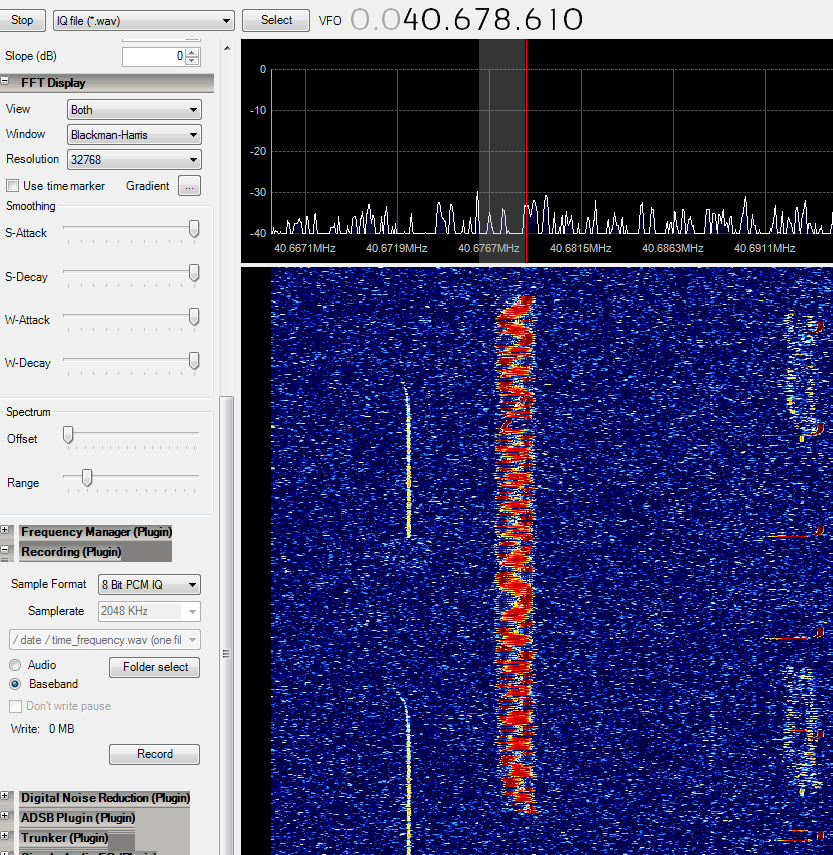Expand ADSB Plugin section
833x855 pixels.
5,816
